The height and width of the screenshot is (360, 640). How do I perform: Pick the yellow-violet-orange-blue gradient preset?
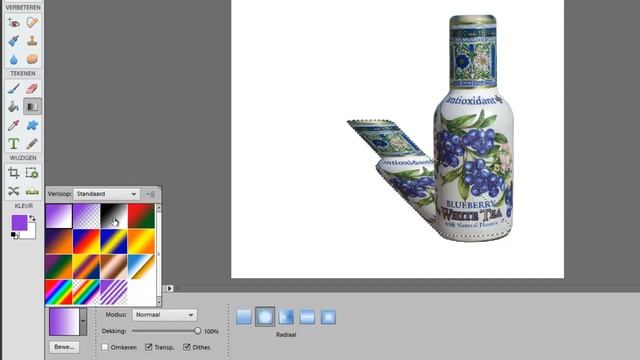[86, 267]
